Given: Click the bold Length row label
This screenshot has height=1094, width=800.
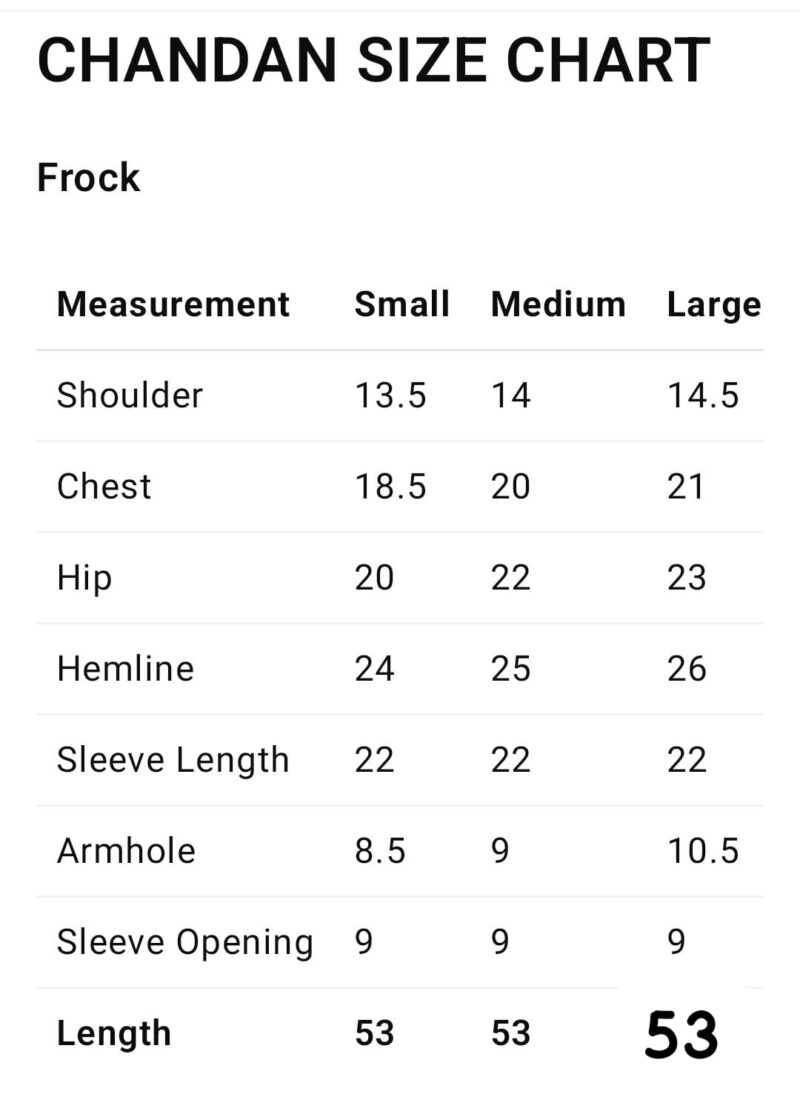Looking at the screenshot, I should 114,1033.
